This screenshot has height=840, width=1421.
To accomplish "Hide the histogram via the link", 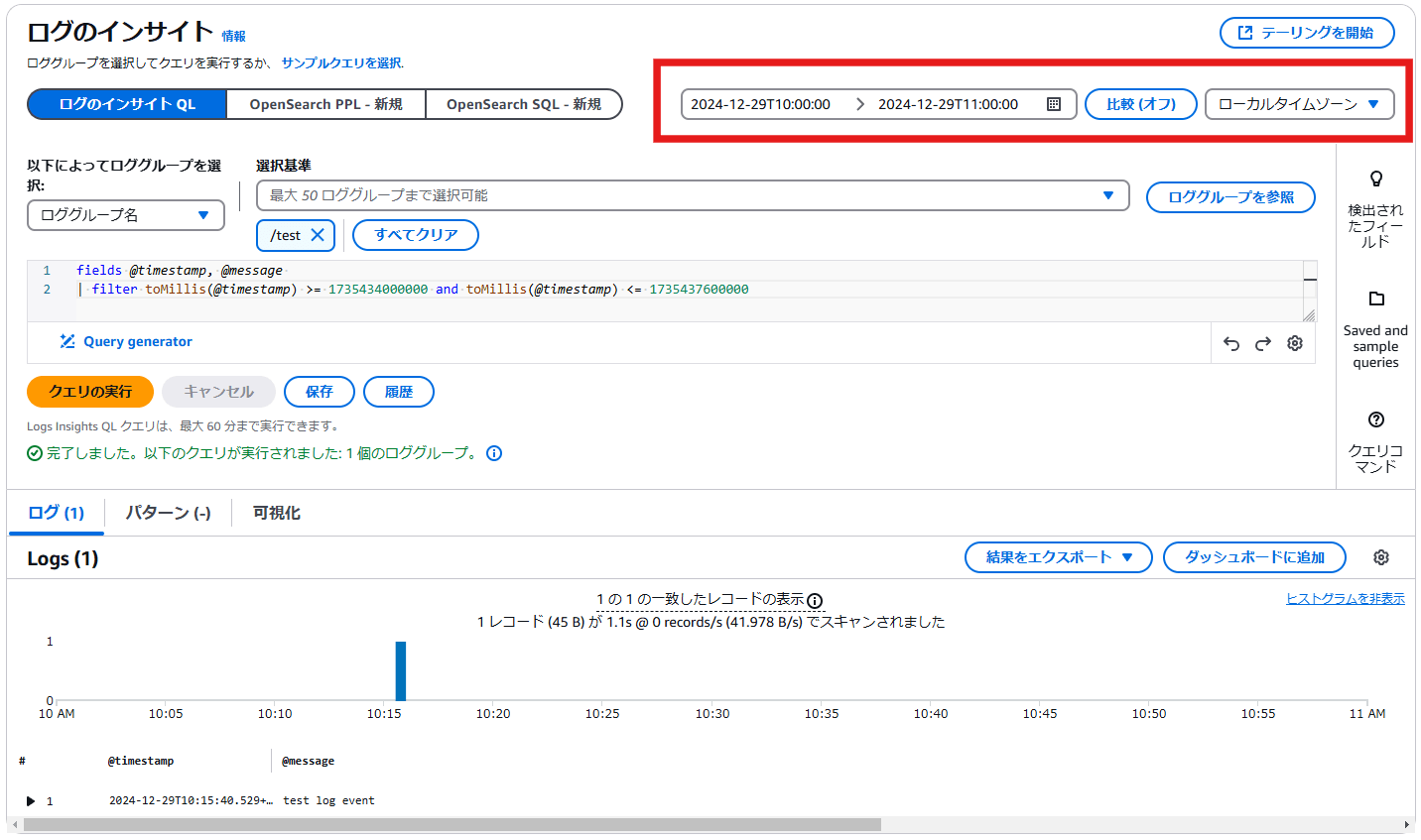I will [1346, 598].
